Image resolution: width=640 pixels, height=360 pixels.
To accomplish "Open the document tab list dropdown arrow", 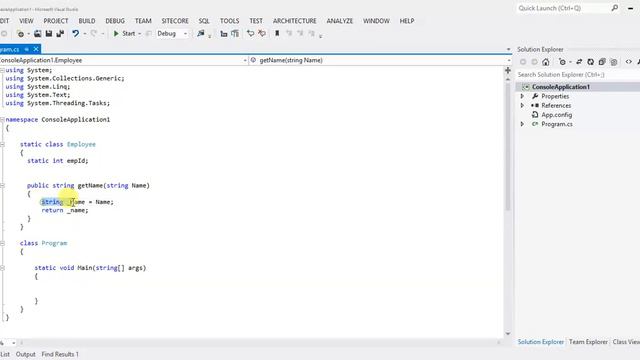I will [x=508, y=49].
